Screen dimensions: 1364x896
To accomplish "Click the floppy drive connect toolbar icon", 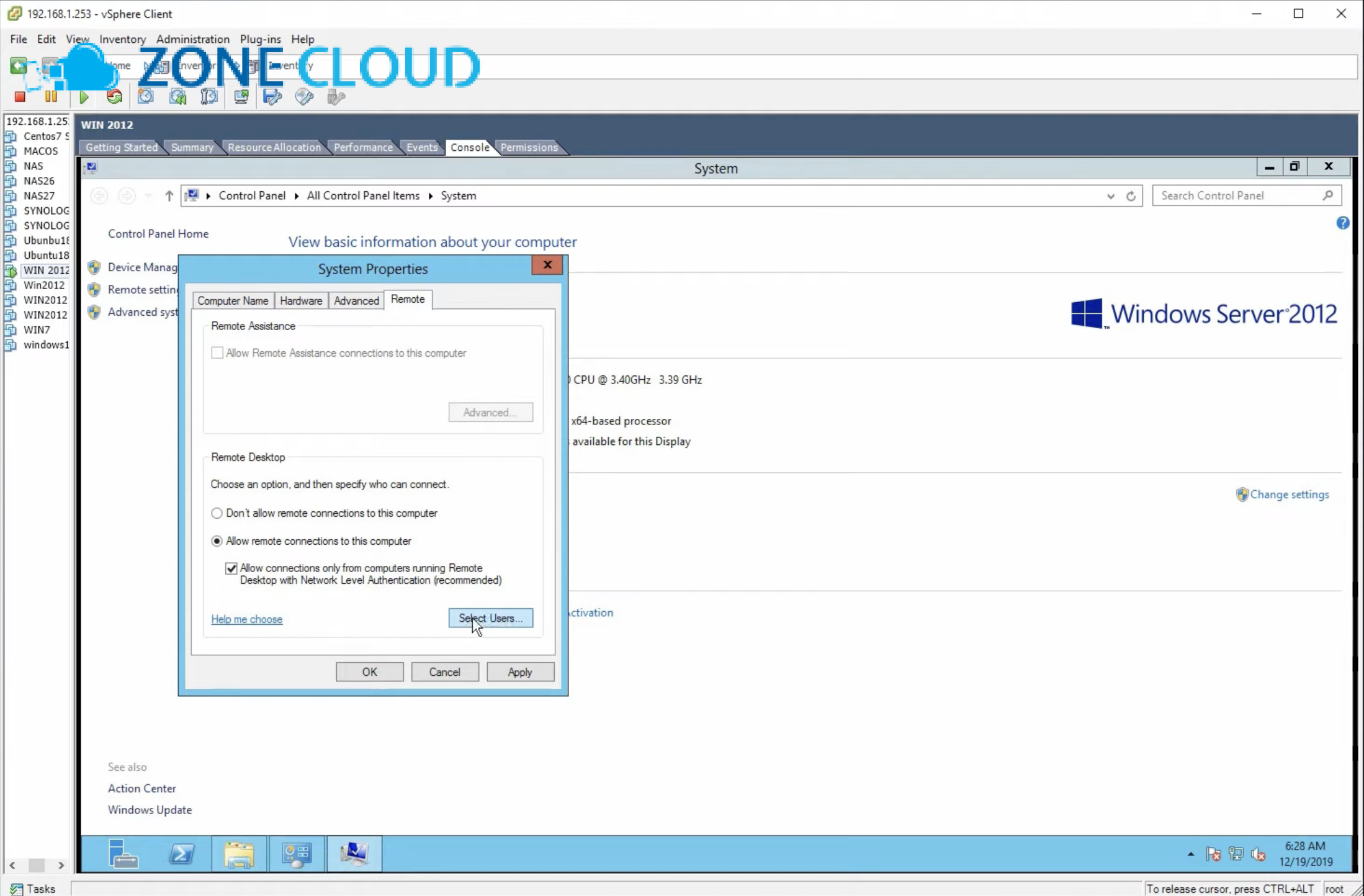I will click(x=272, y=97).
